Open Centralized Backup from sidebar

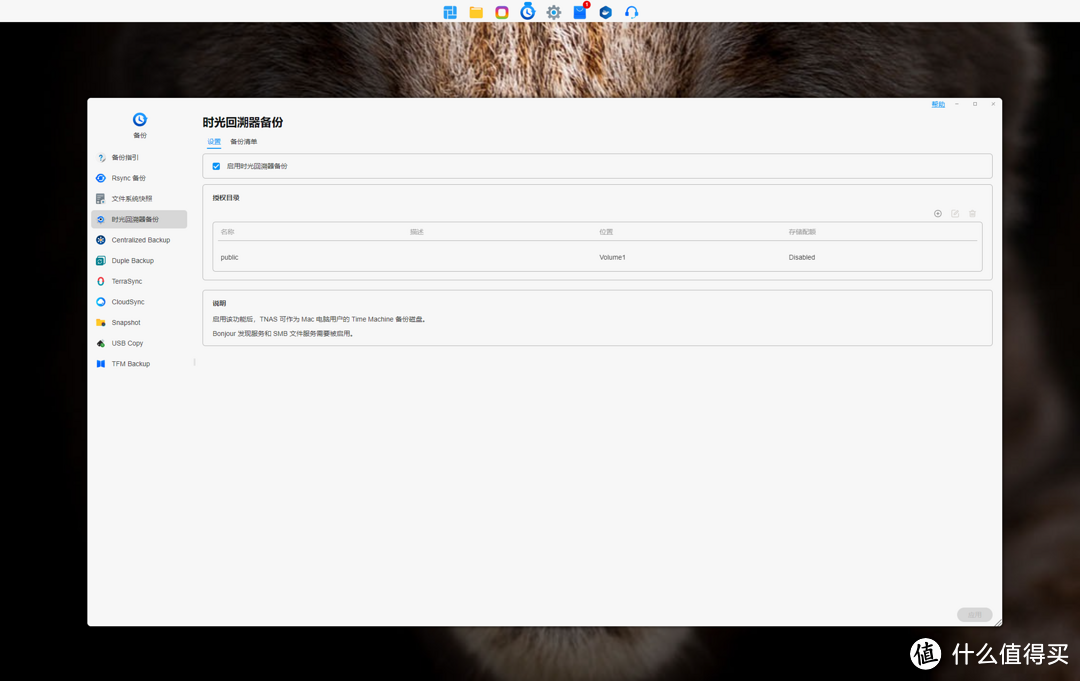[x=140, y=240]
